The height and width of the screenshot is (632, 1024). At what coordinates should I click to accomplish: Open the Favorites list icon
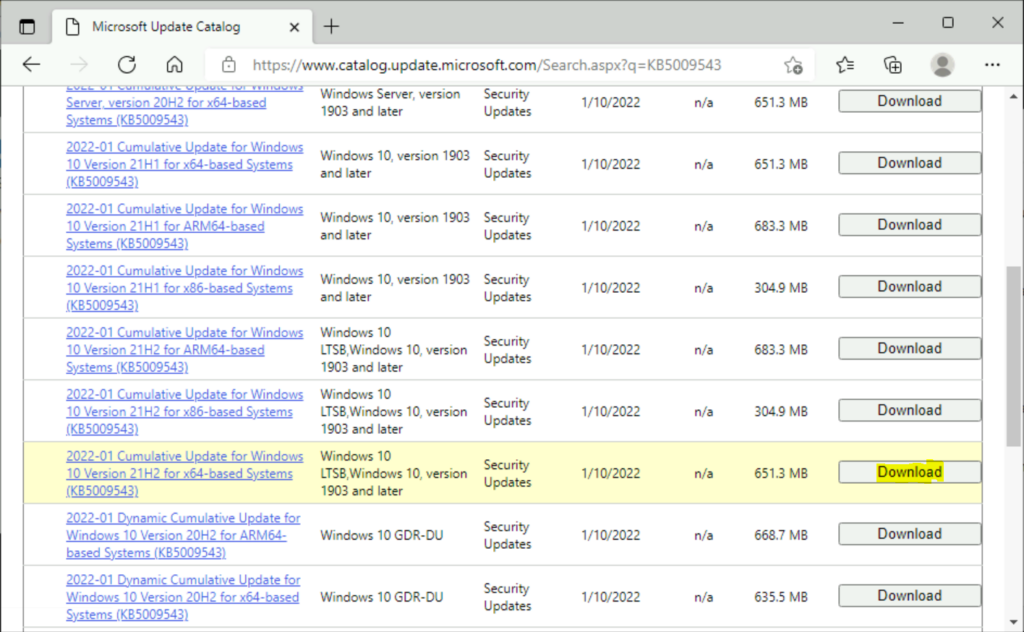pos(845,65)
